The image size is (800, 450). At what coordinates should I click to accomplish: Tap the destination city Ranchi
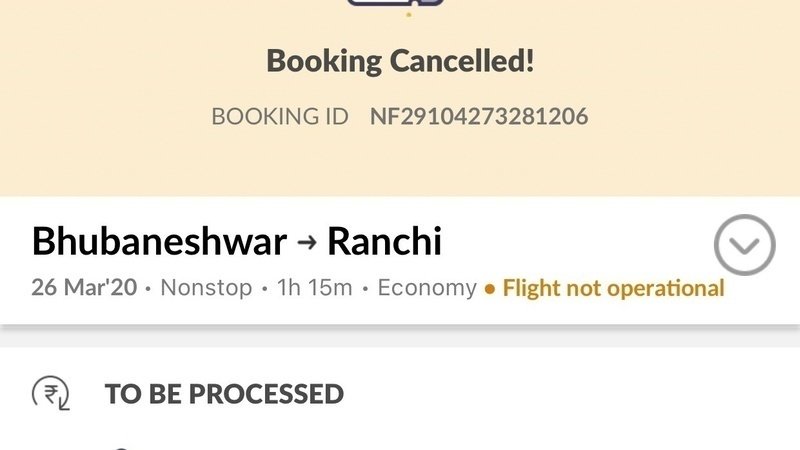(385, 241)
